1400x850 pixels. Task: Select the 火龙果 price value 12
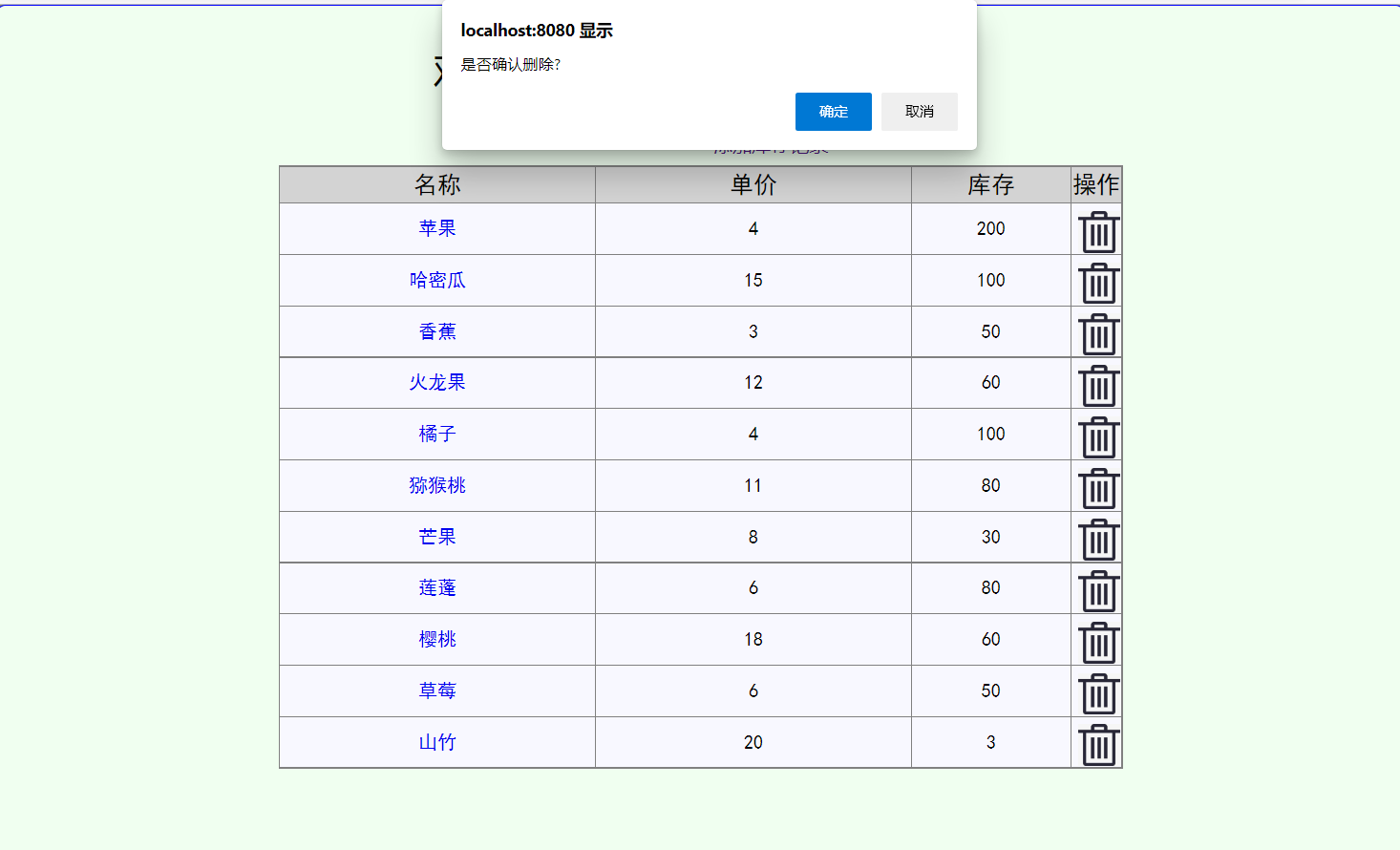(x=753, y=382)
